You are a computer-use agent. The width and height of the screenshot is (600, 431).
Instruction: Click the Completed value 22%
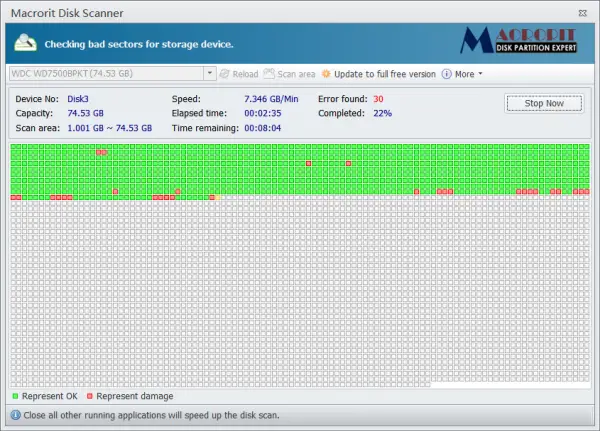click(382, 113)
